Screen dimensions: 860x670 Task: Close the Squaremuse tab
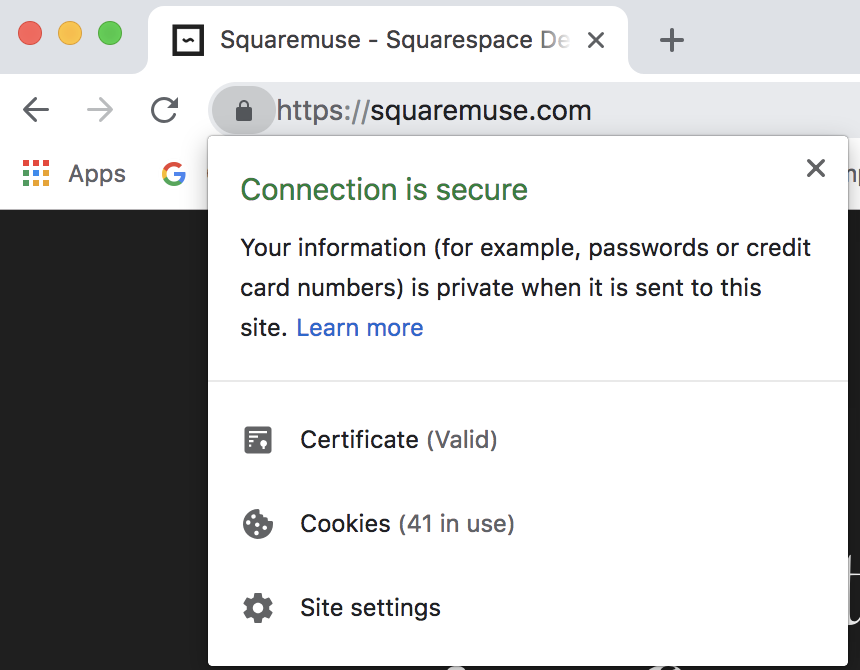596,40
